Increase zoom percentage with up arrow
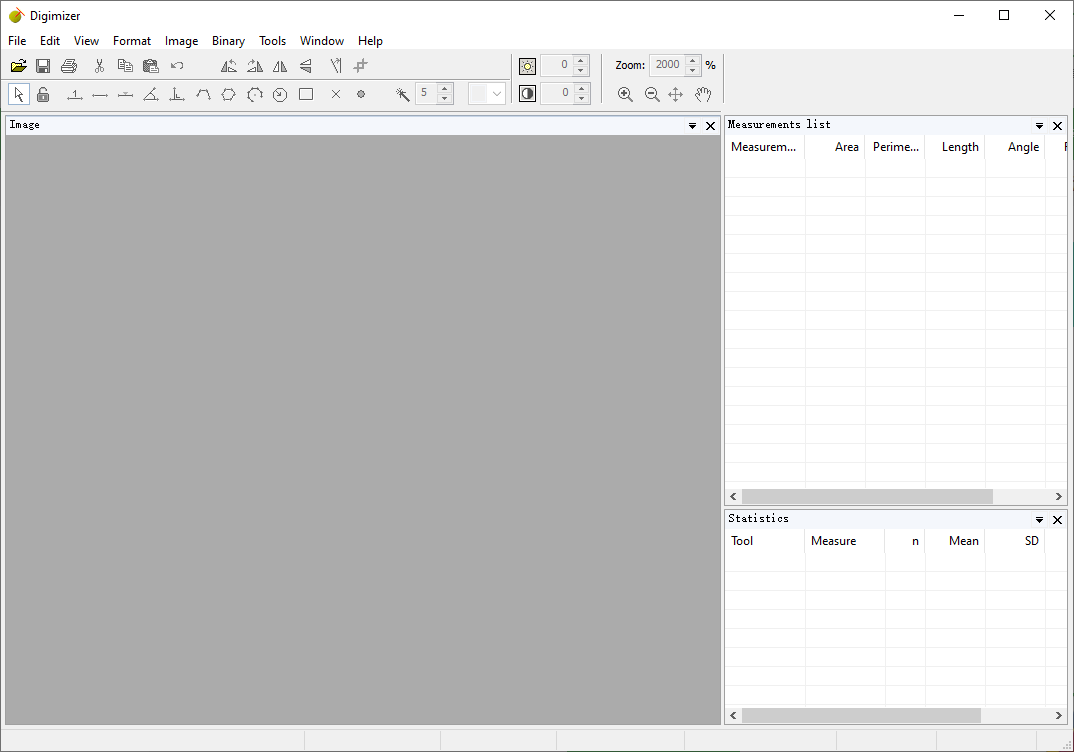 click(x=692, y=60)
